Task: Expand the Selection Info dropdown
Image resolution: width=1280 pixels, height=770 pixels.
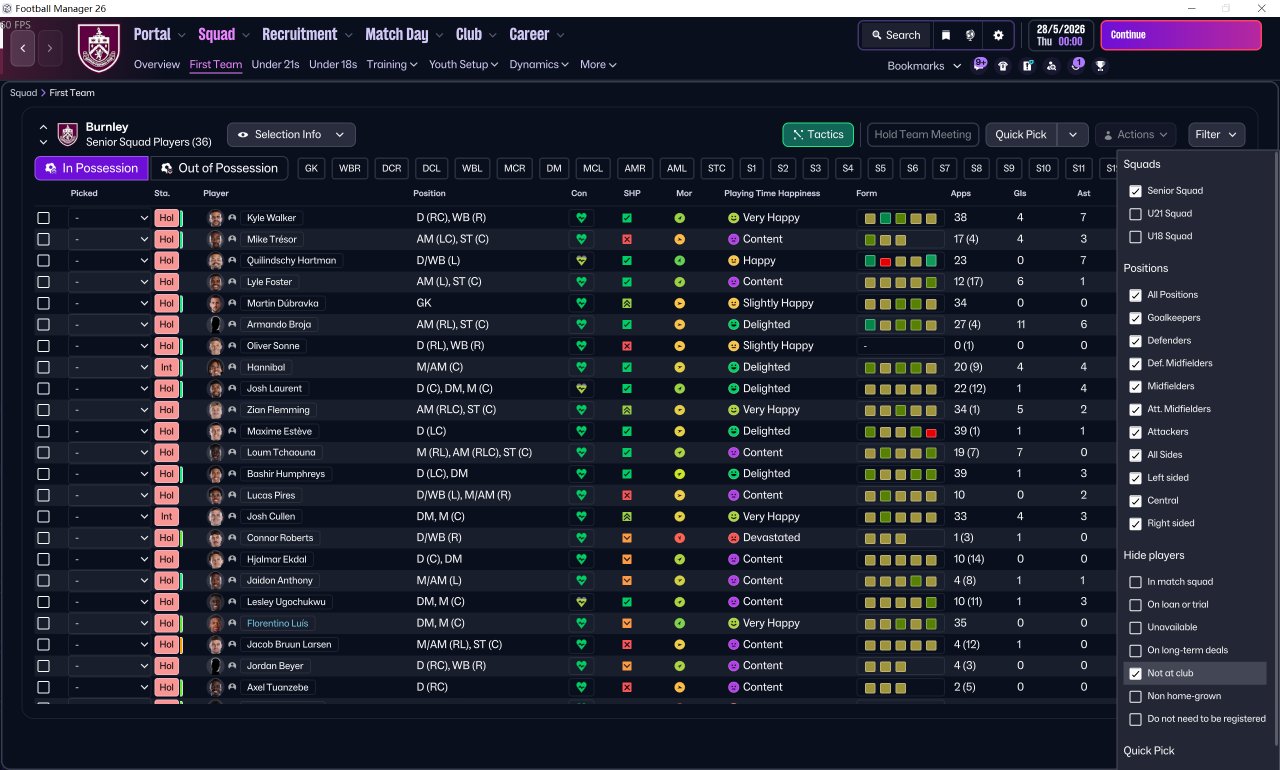Action: pyautogui.click(x=291, y=135)
